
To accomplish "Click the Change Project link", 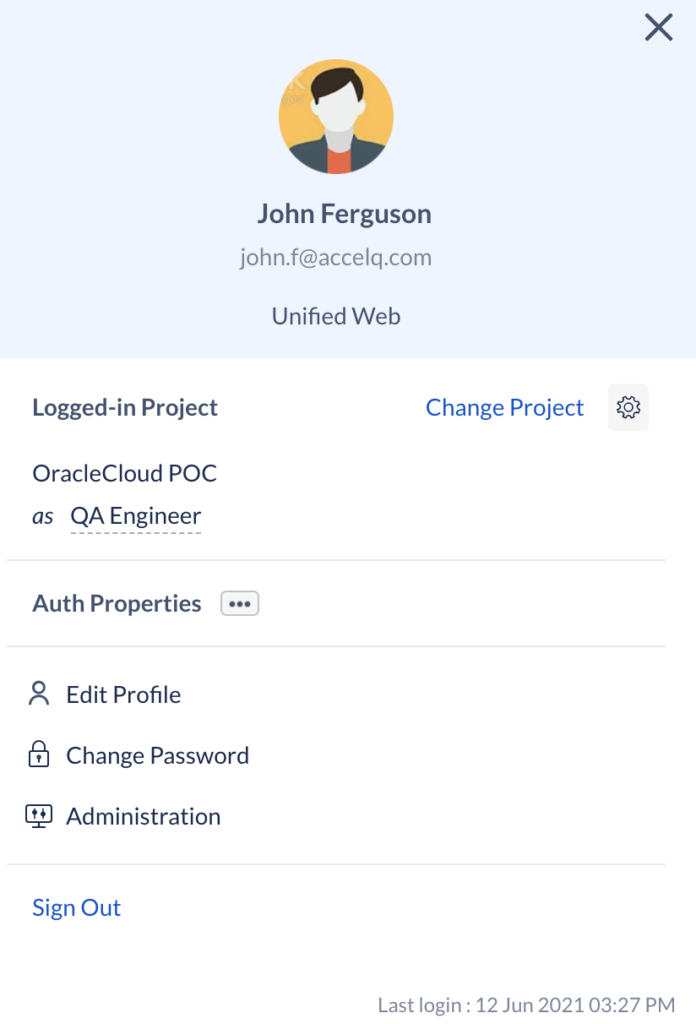I will (504, 408).
